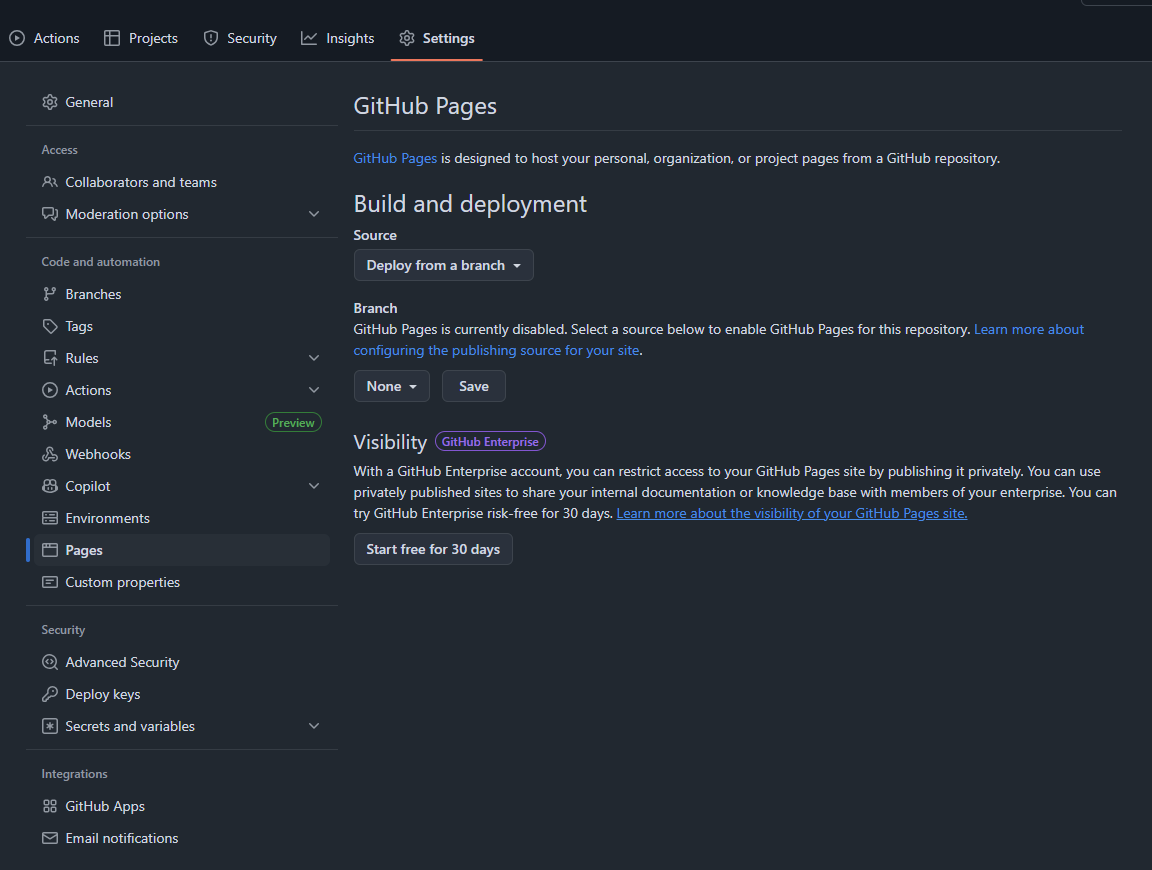Viewport: 1152px width, 870px height.
Task: Open Deploy keys settings
Action: tap(181, 694)
